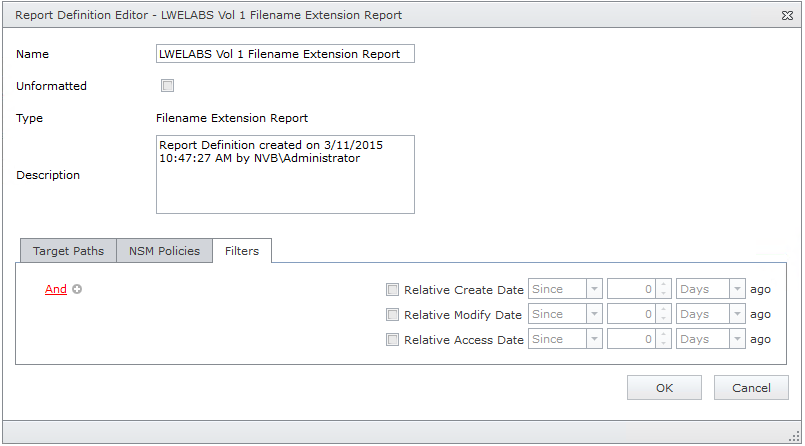Select the Filters tab
Screen dimensions: 805x446
click(242, 251)
